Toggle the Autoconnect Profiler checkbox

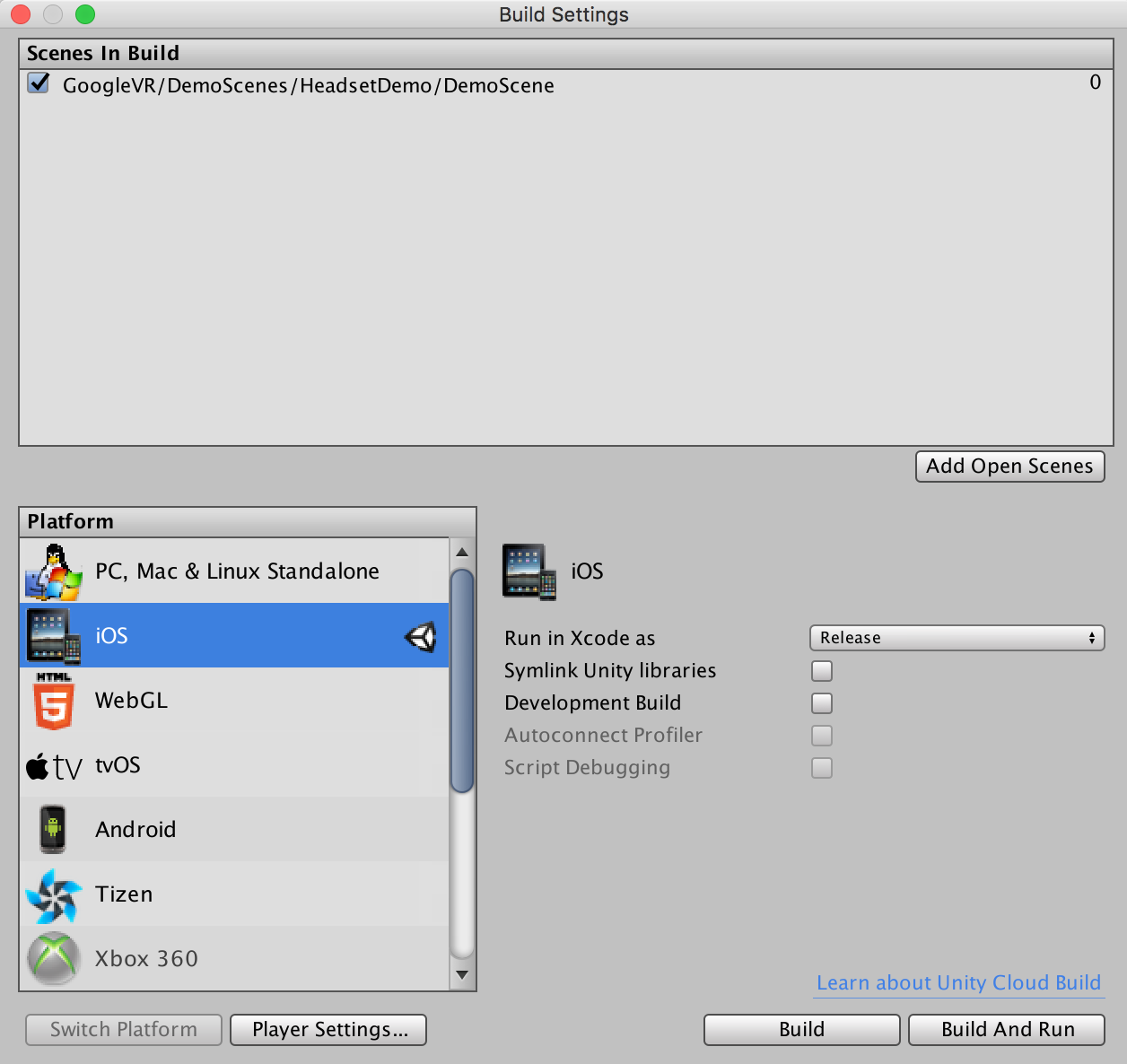coord(822,736)
